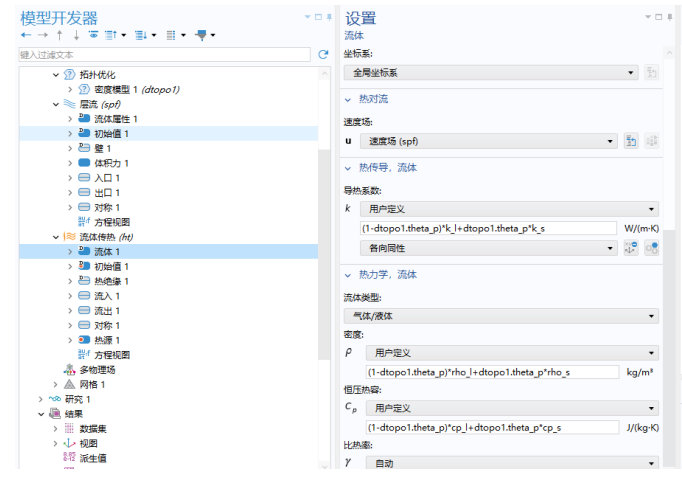Collapse the 热对流 section
The height and width of the screenshot is (481, 682).
(348, 100)
